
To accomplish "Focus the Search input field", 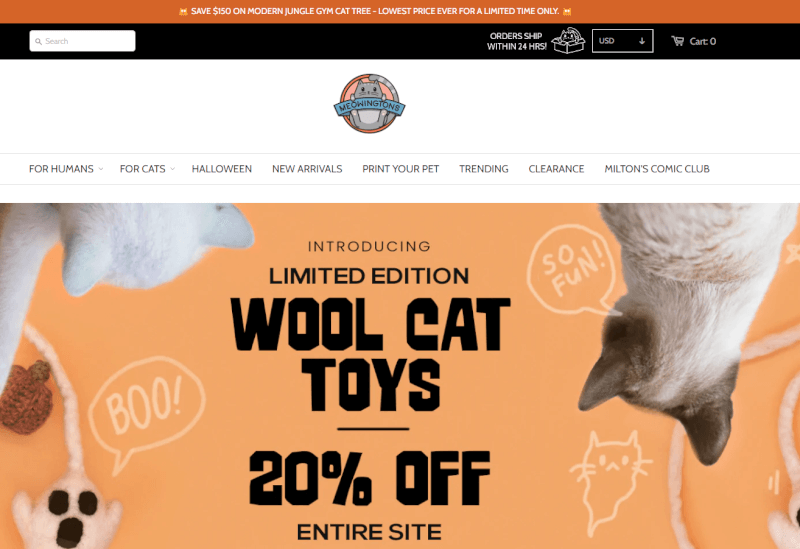I will point(83,41).
